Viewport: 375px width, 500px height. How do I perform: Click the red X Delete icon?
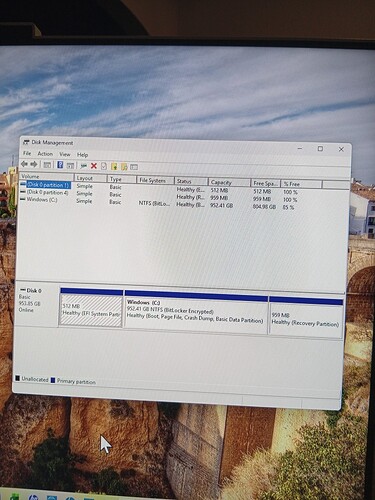[x=94, y=166]
